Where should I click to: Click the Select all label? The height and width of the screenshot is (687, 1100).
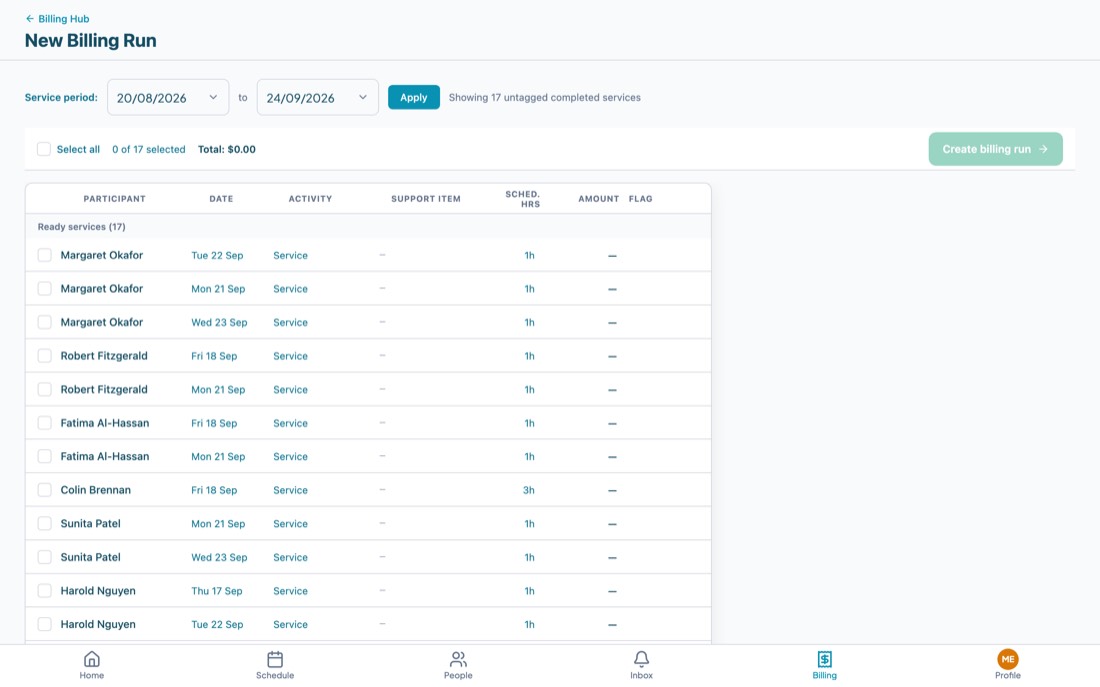[78, 149]
